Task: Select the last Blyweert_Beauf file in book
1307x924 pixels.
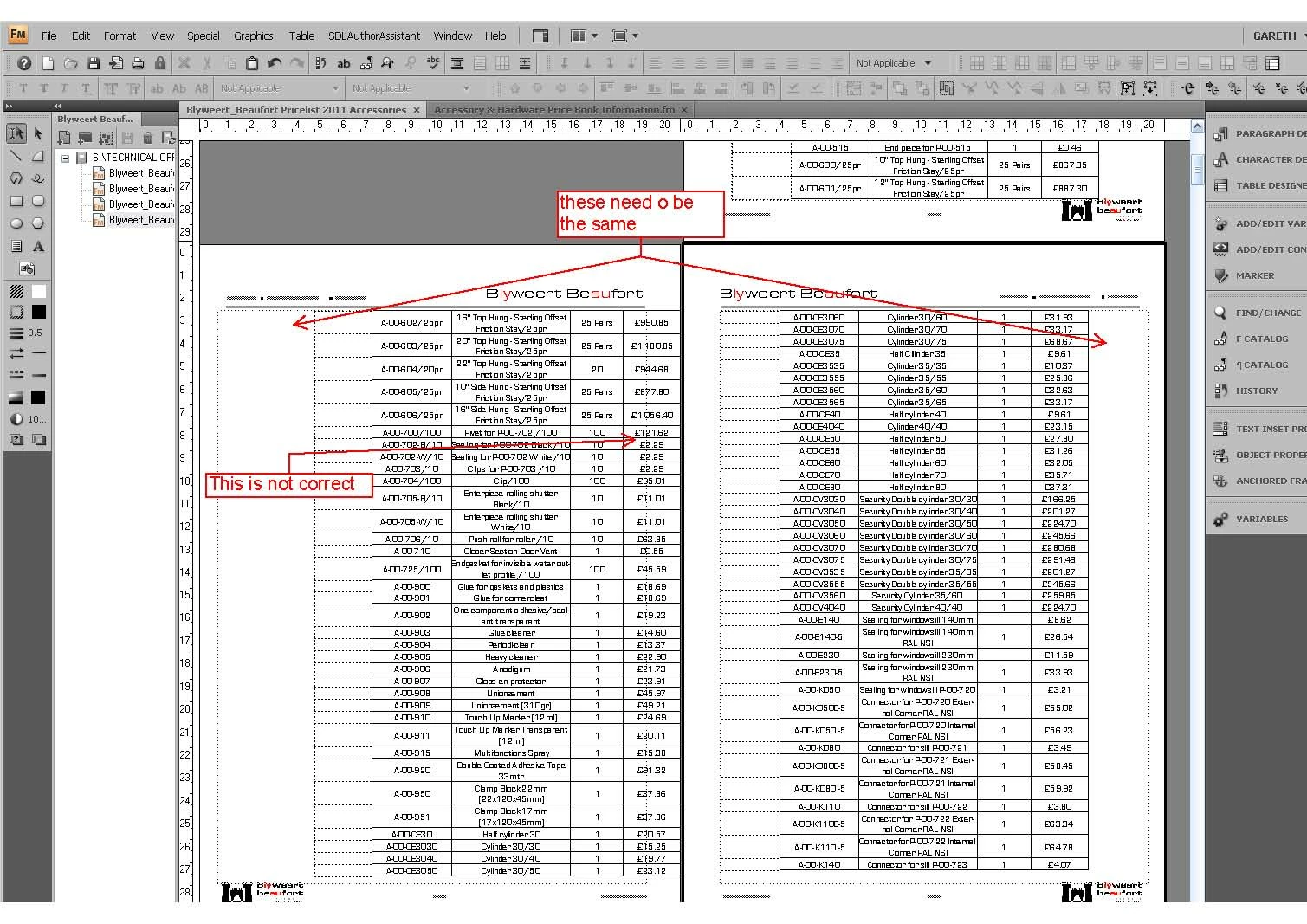Action: click(133, 220)
